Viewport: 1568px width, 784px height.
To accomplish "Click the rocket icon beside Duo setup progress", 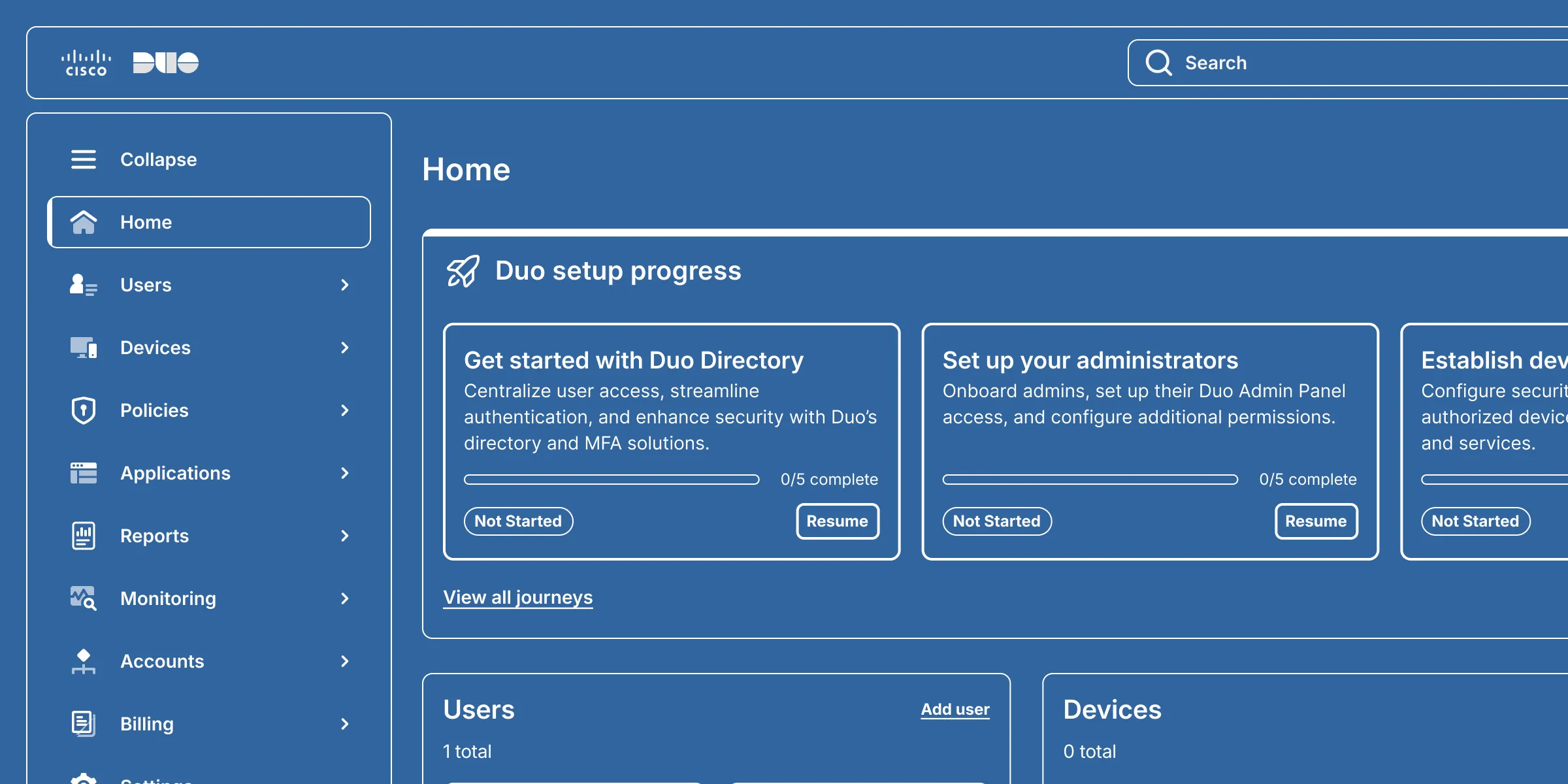I will (463, 271).
